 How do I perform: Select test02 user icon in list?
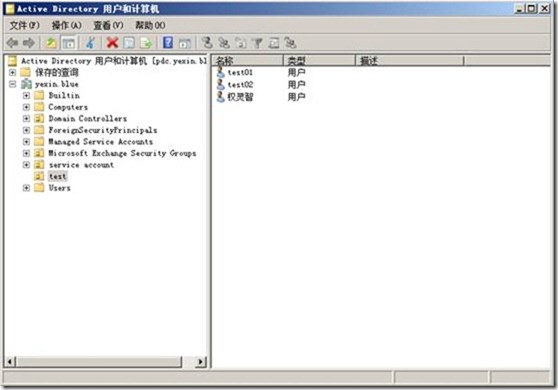221,85
